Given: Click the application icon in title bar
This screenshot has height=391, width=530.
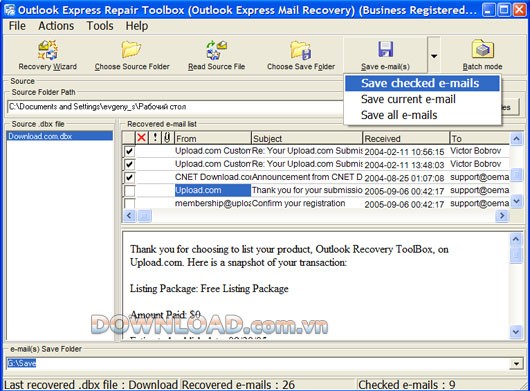Looking at the screenshot, I should (x=9, y=10).
